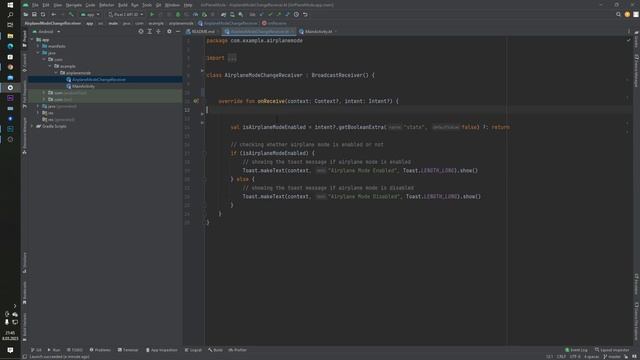Open the Pixel device selector dropdown
640x360 pixels.
pos(126,14)
